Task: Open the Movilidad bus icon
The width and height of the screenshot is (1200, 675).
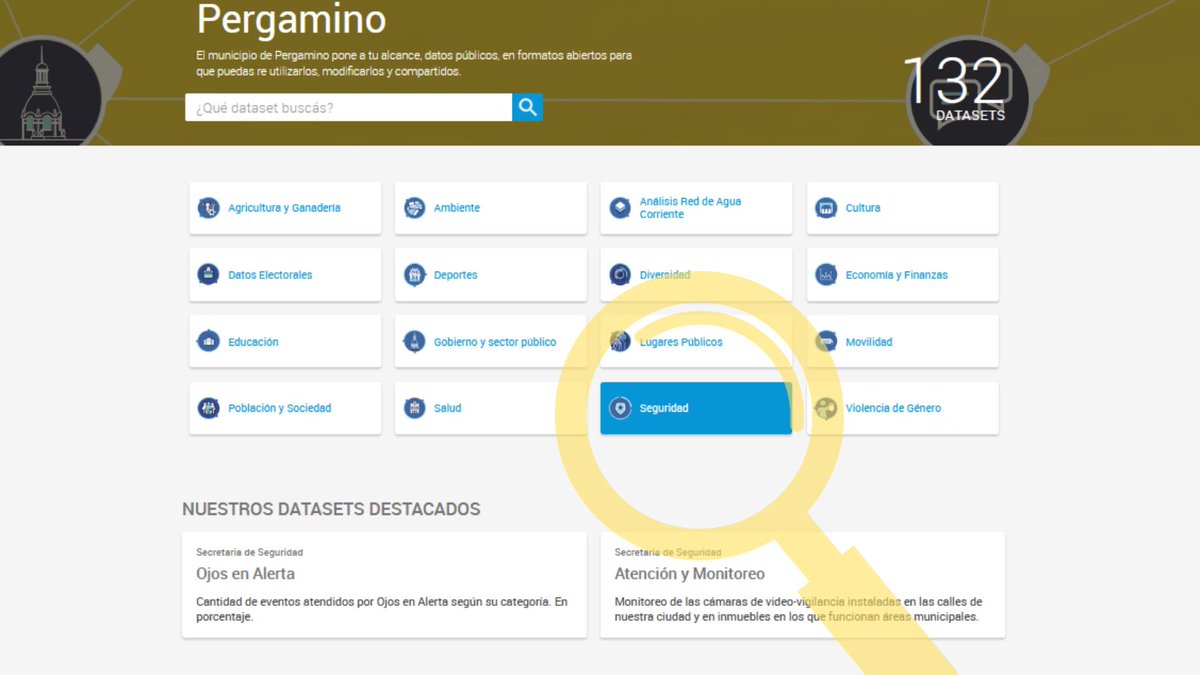Action: click(x=826, y=341)
